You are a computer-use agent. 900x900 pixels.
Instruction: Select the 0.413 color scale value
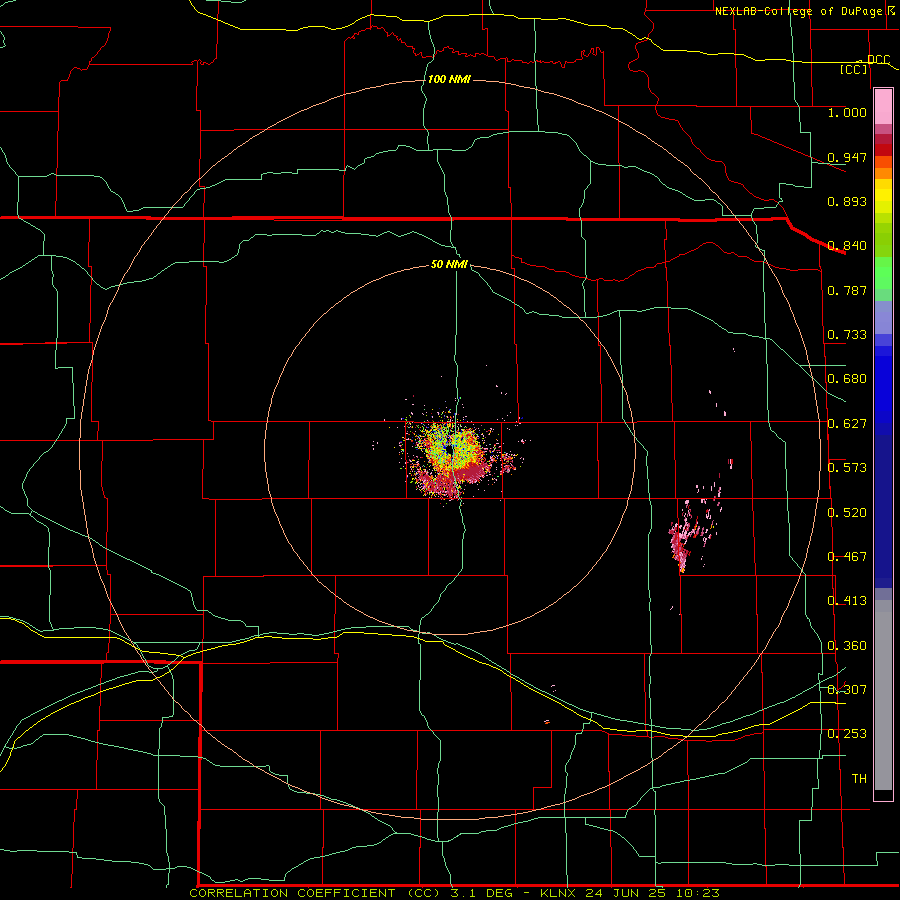[x=847, y=601]
